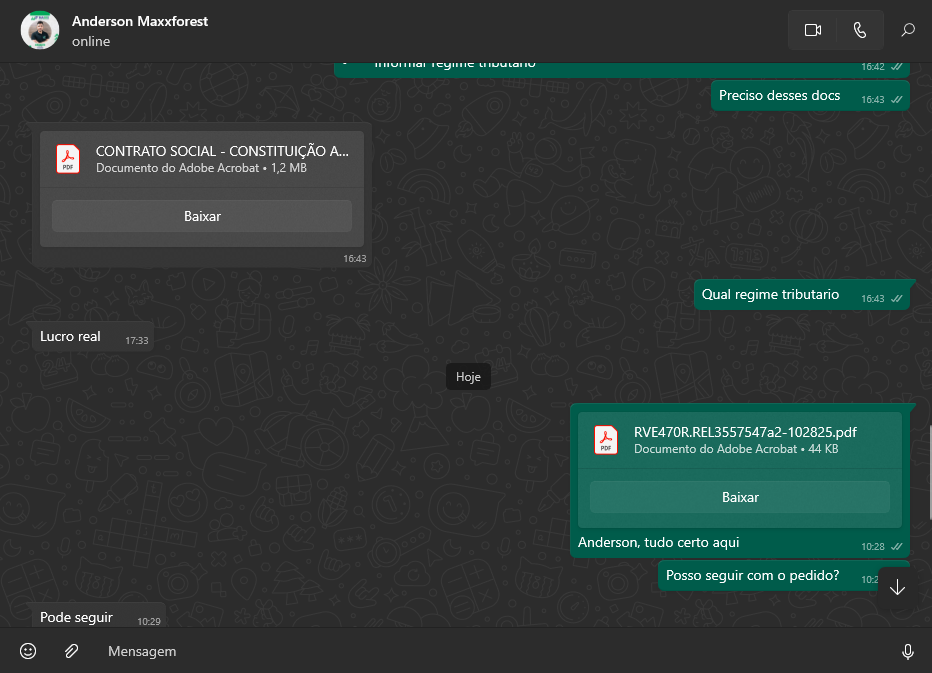This screenshot has height=673, width=932.
Task: Download the CONTRATO SOCIAL PDF with Baixar
Action: click(x=202, y=216)
